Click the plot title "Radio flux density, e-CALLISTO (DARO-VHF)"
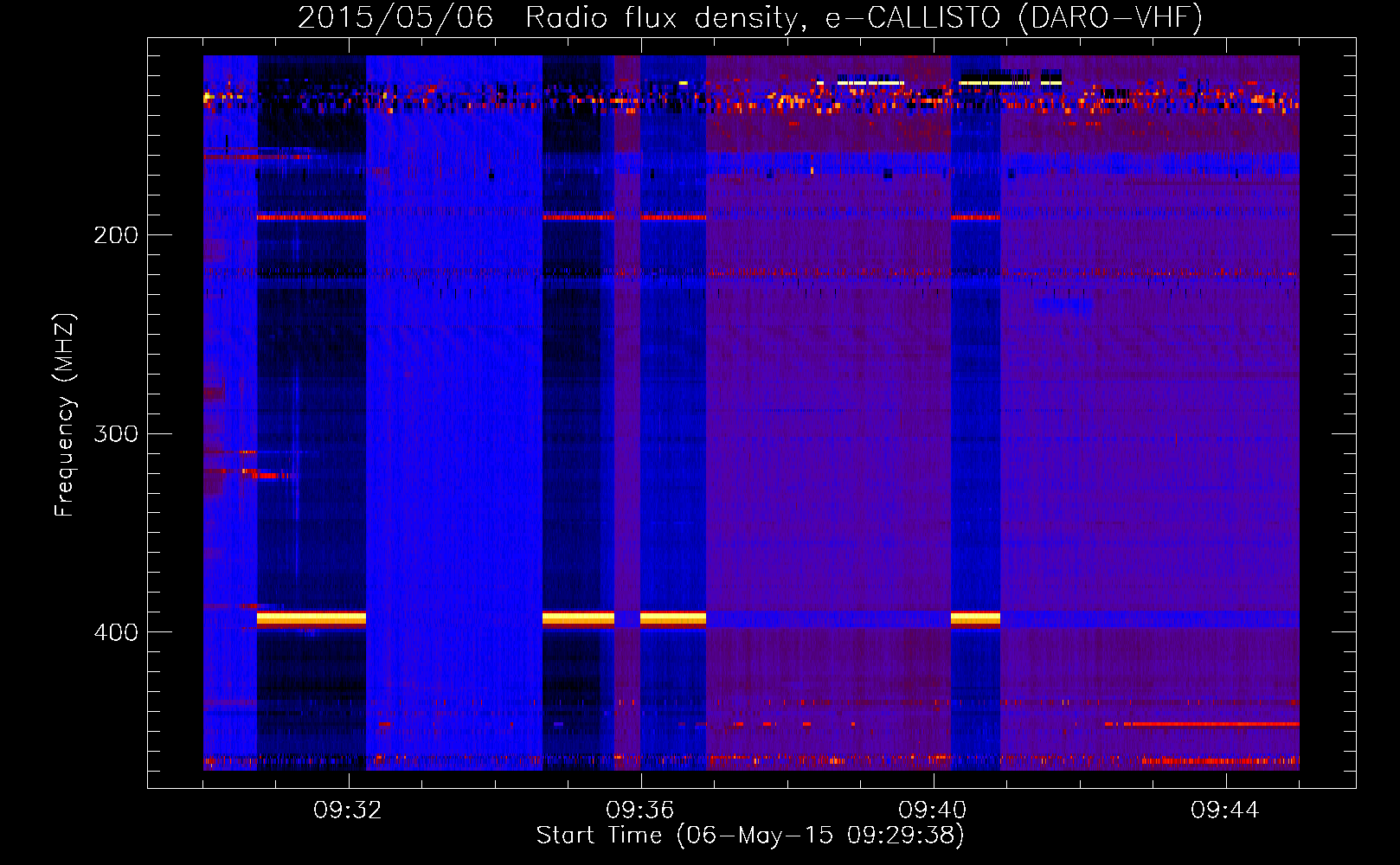 point(864,17)
